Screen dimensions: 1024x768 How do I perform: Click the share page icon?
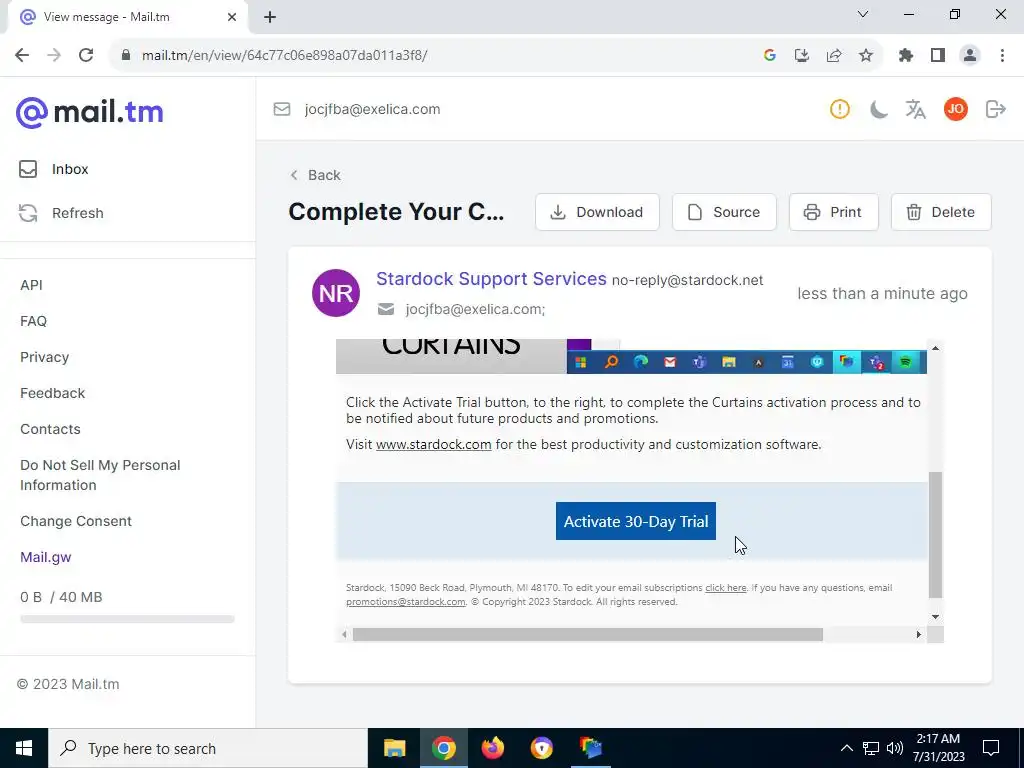pyautogui.click(x=834, y=56)
